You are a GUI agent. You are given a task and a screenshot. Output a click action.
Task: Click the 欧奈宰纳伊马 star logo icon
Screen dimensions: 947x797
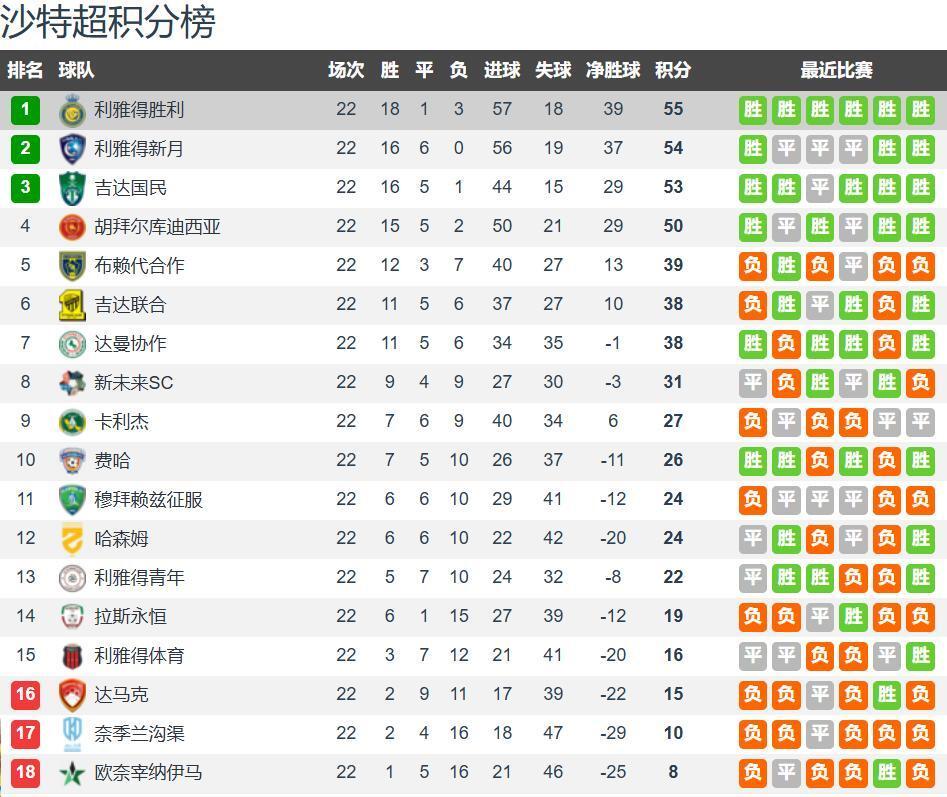click(x=72, y=772)
